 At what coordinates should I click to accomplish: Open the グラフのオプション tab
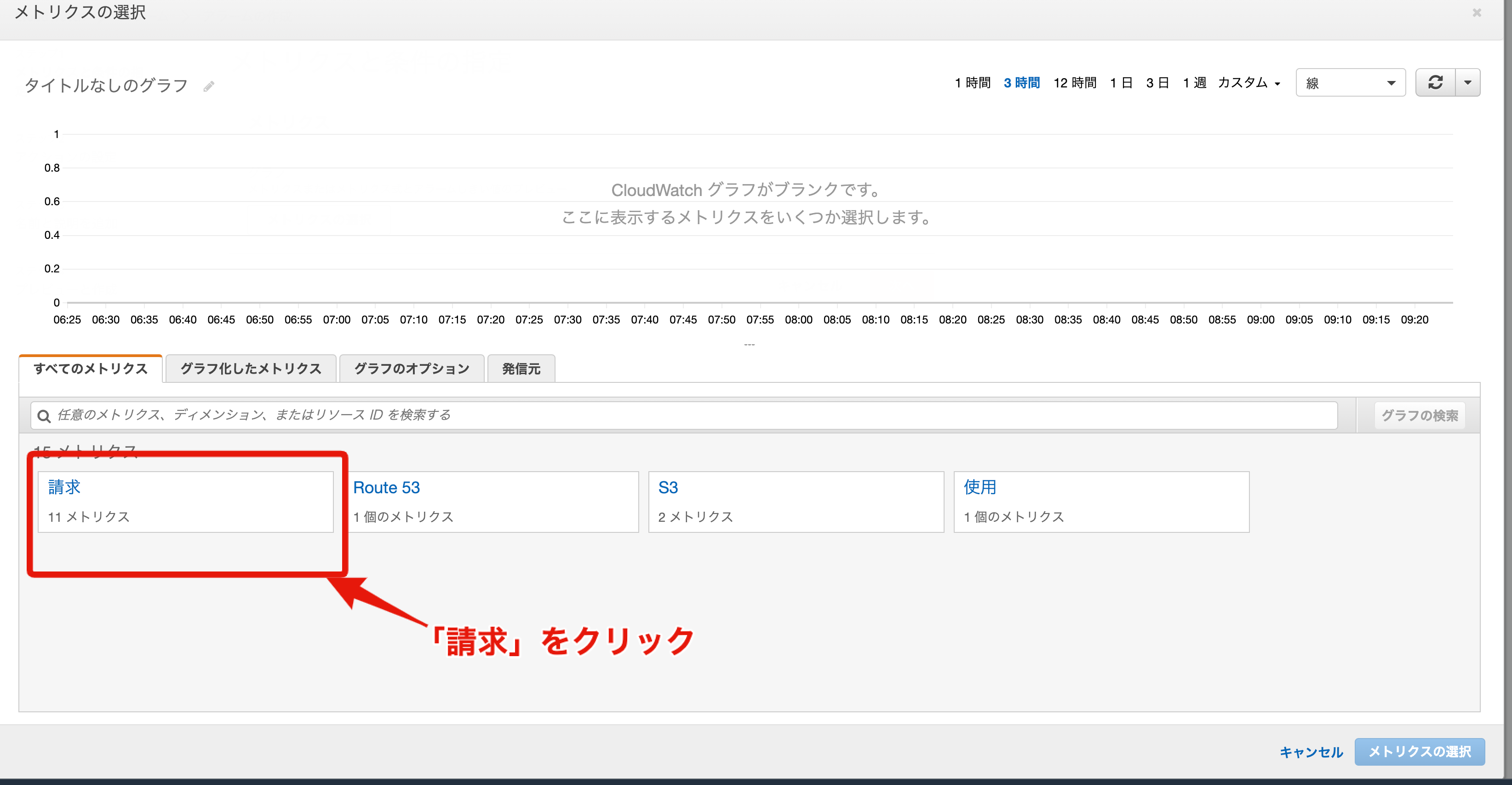point(412,369)
